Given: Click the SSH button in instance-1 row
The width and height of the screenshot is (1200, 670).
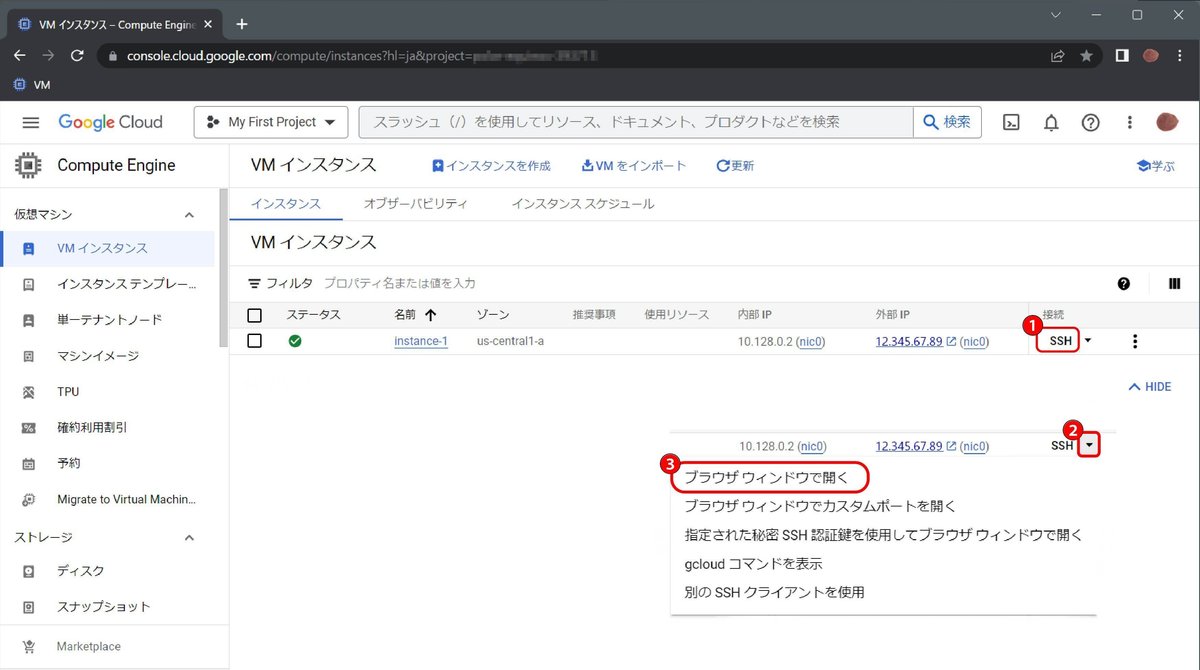Looking at the screenshot, I should 1060,341.
